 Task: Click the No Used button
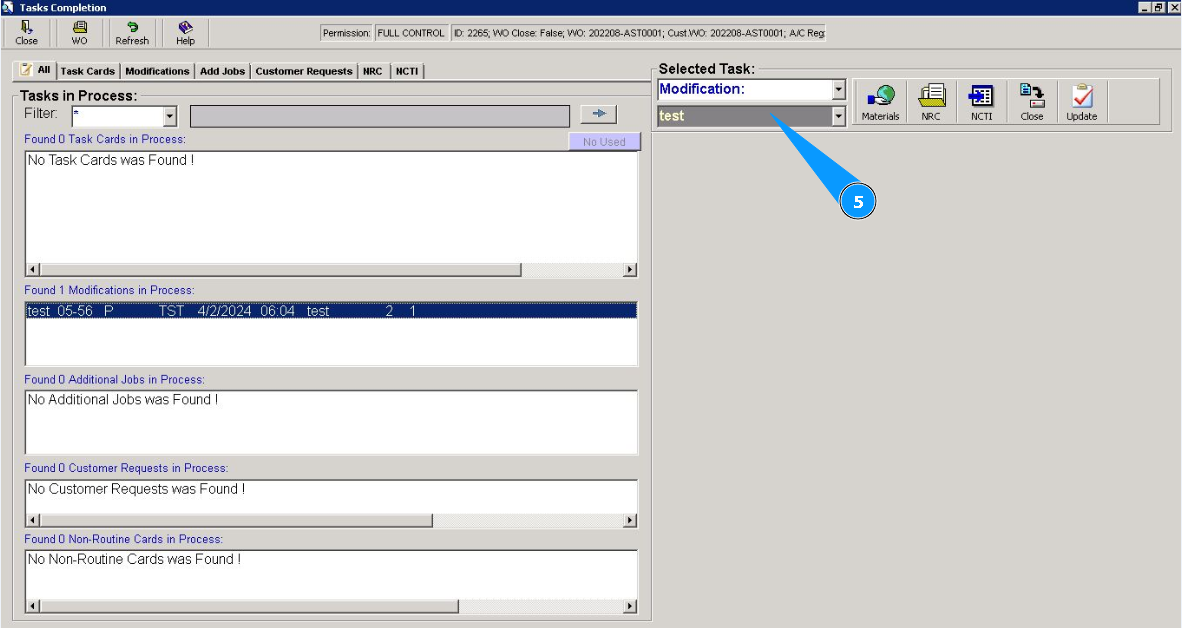tap(604, 142)
